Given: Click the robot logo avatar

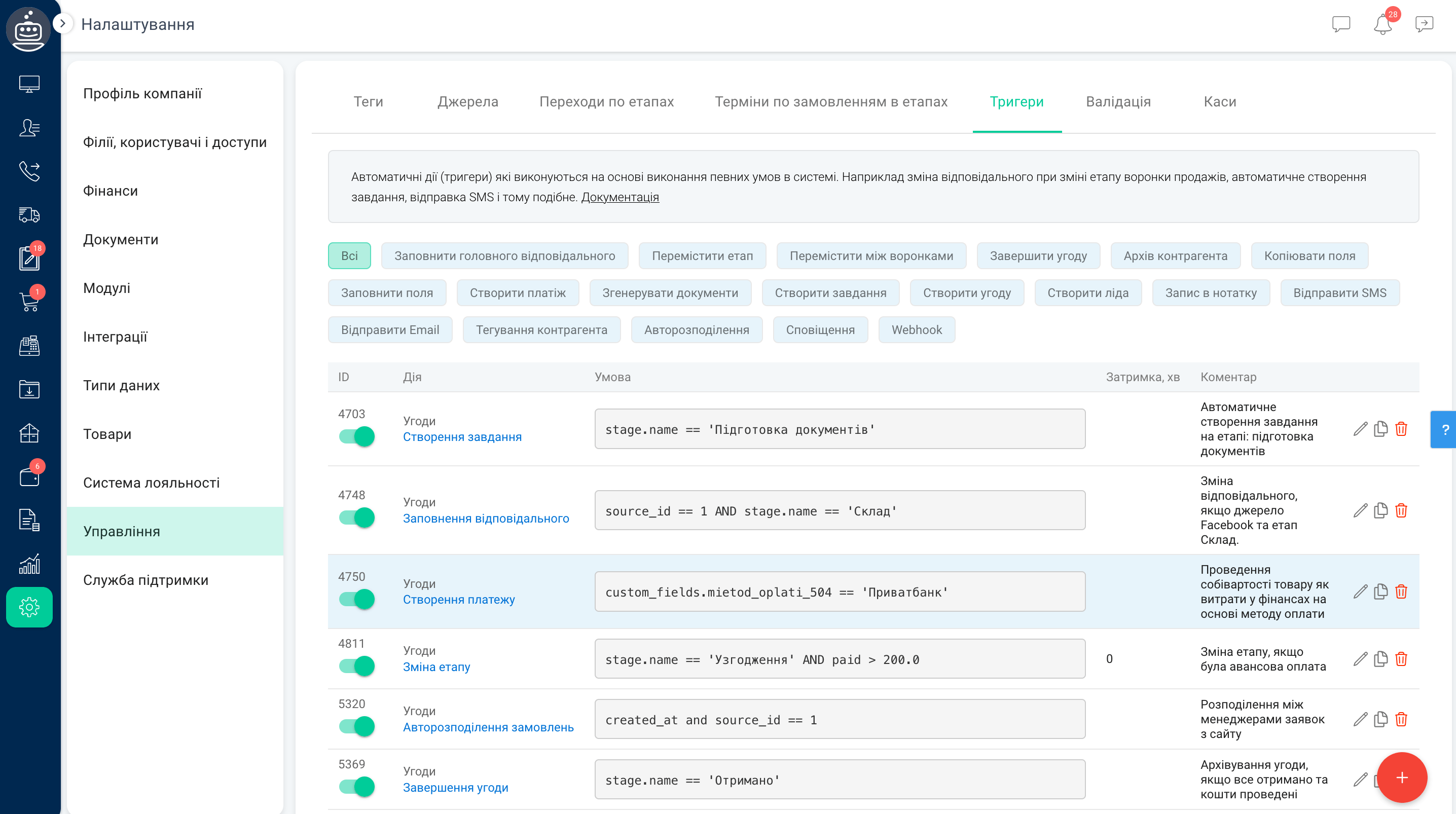Looking at the screenshot, I should 28,29.
